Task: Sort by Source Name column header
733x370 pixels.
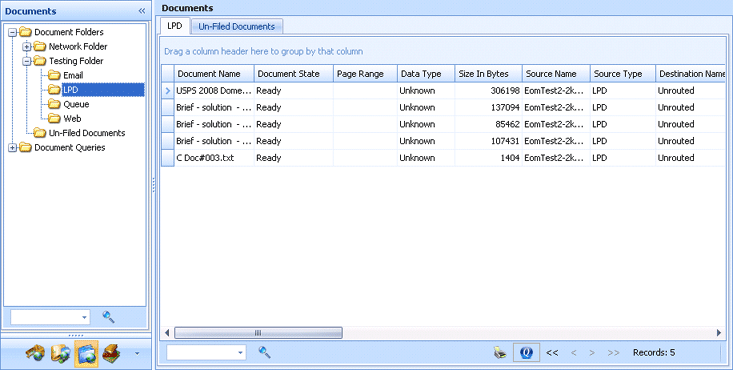Action: (556, 74)
